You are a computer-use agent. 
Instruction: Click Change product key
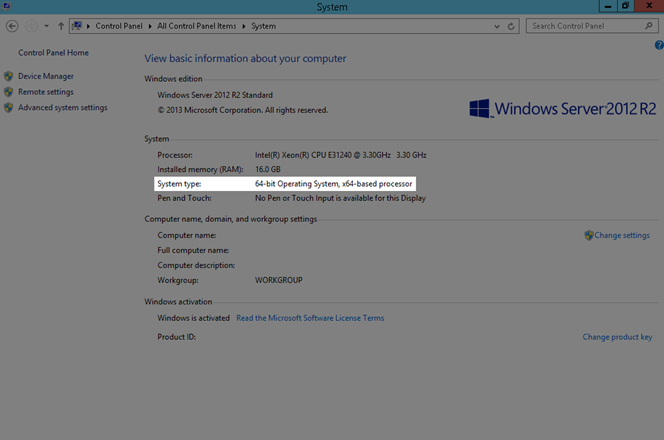click(617, 337)
